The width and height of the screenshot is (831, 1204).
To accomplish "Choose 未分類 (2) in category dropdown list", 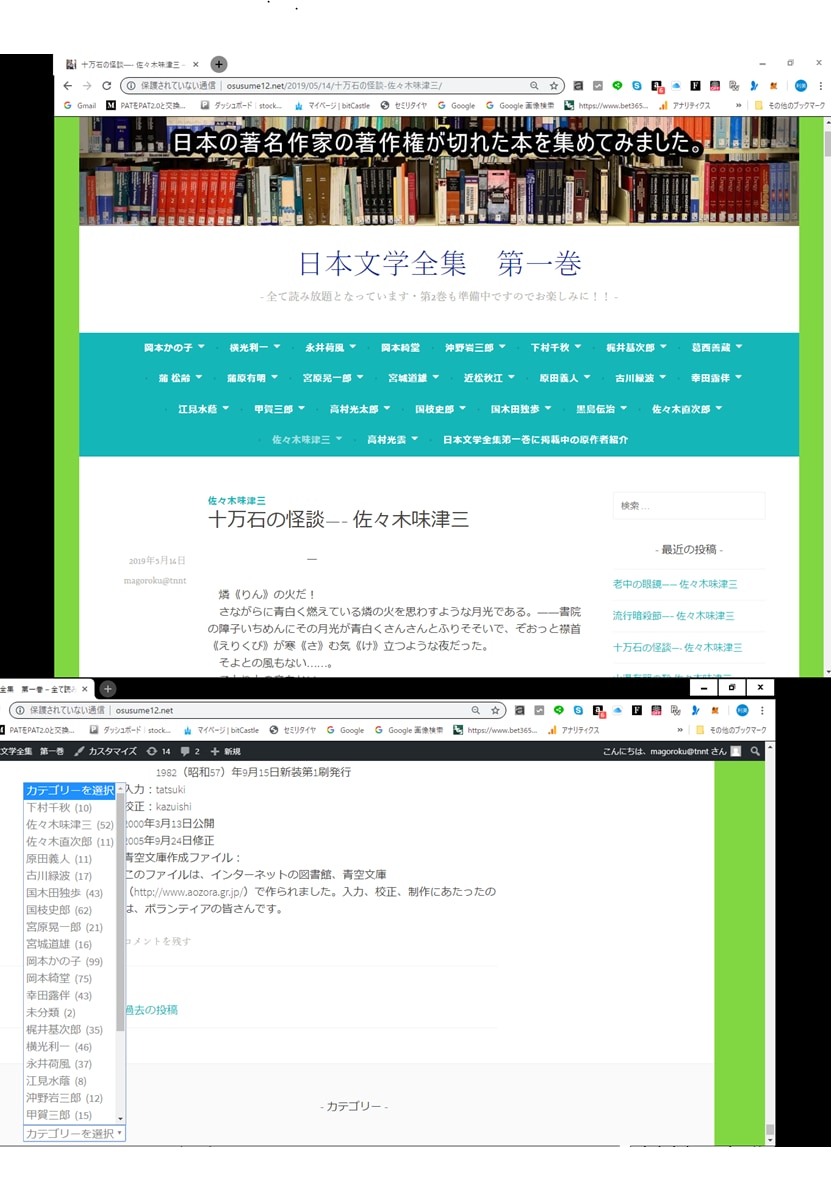I will (69, 1012).
